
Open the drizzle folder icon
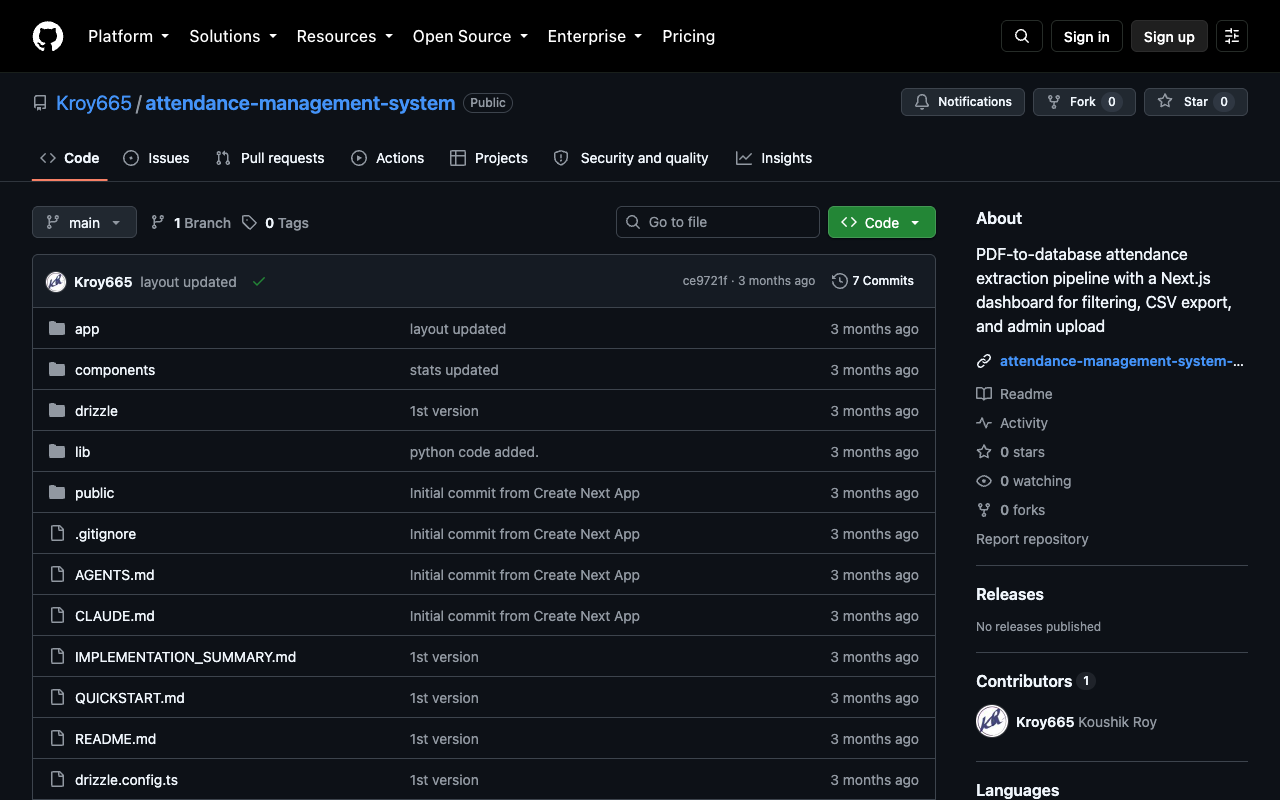(x=57, y=411)
